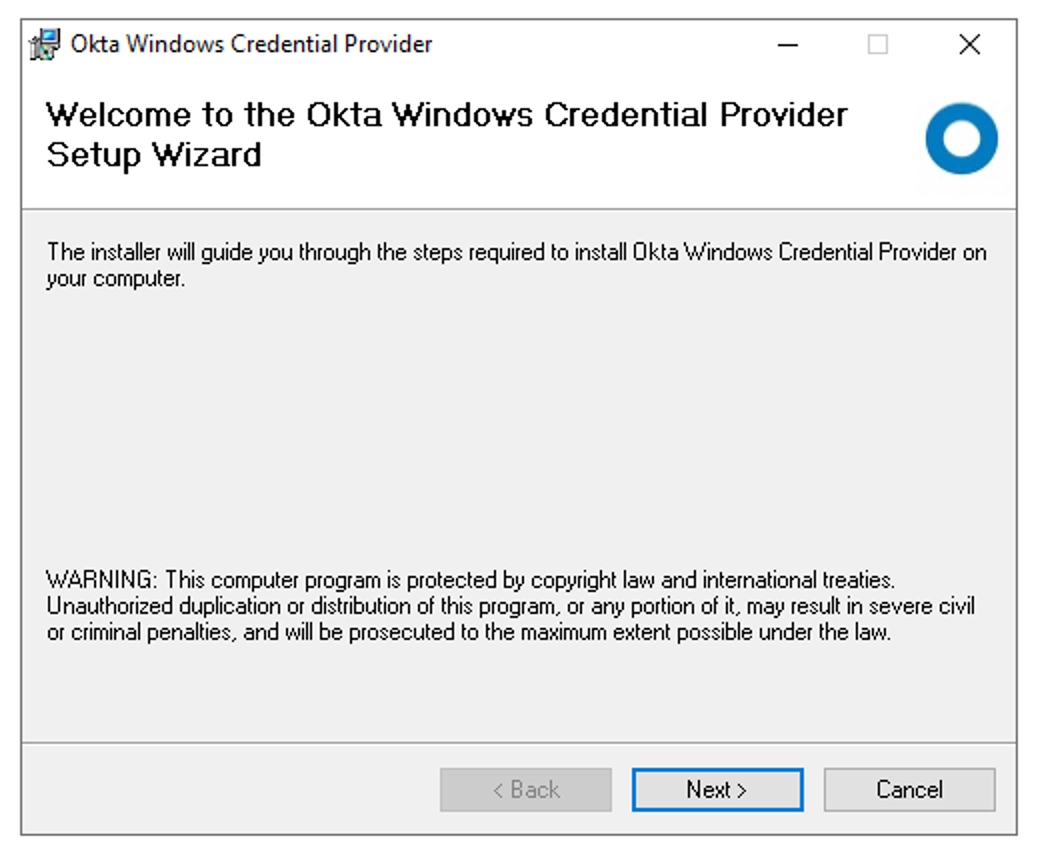The image size is (1042, 854).
Task: Click the disabled < Back button
Action: (526, 790)
